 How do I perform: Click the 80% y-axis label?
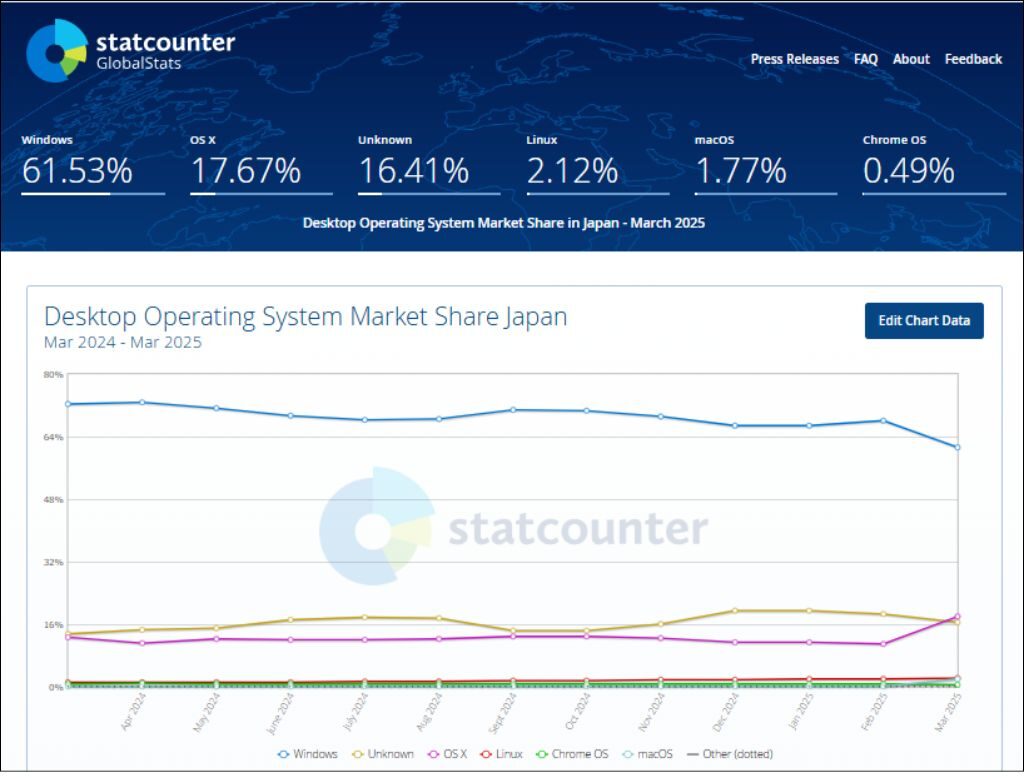pyautogui.click(x=54, y=374)
